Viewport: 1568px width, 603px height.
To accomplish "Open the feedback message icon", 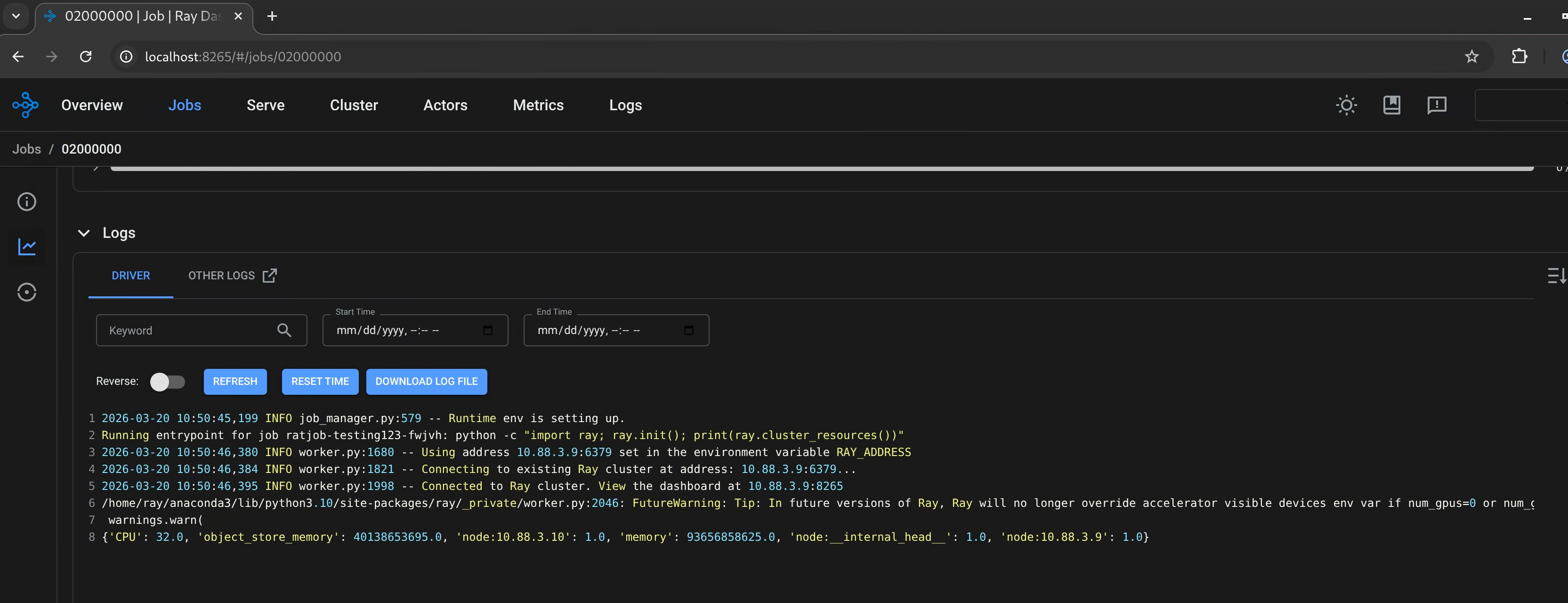I will [x=1437, y=105].
